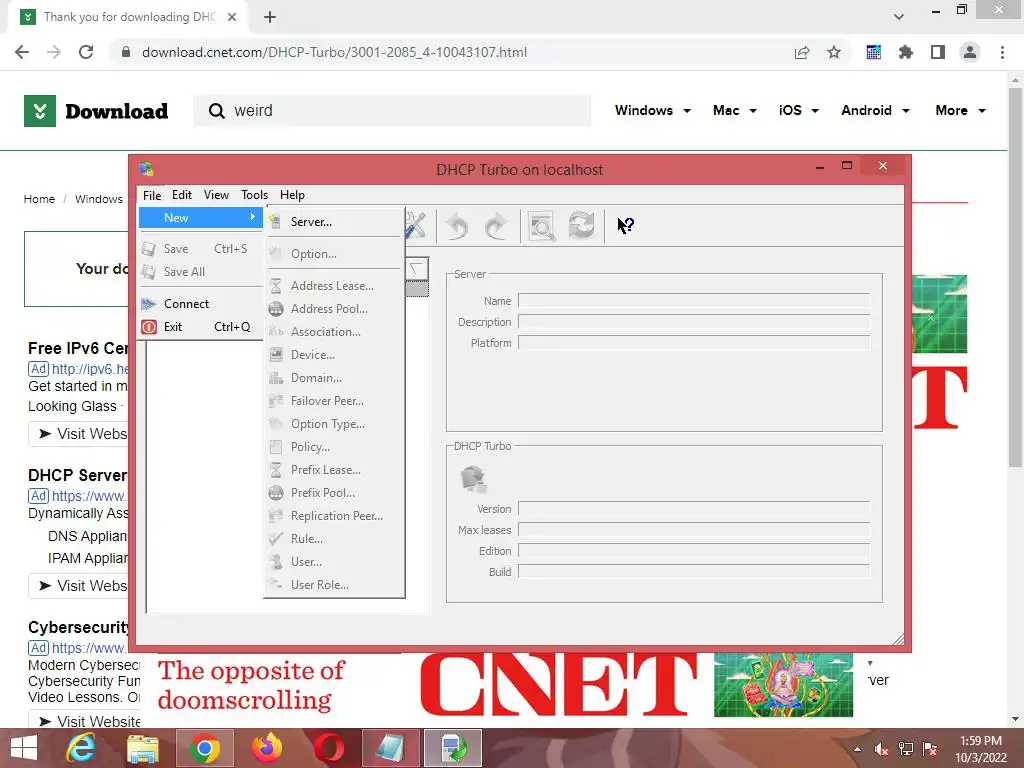
Task: Select Option Type... menu entry
Action: click(334, 424)
